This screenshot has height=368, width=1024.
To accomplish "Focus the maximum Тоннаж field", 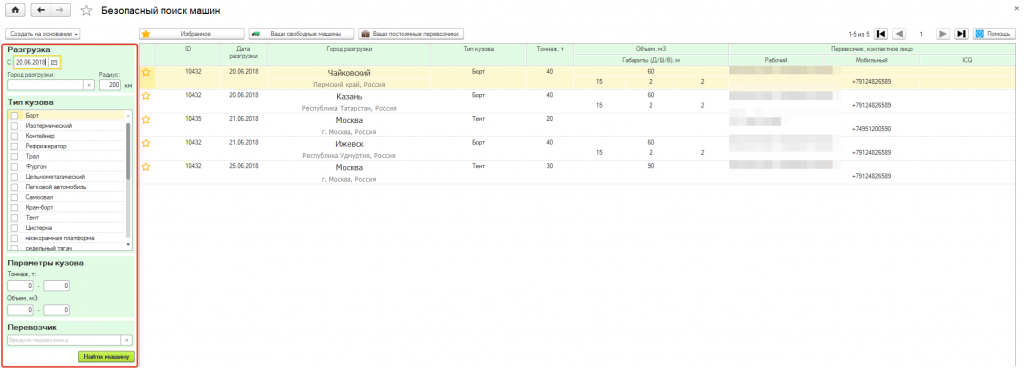I will pyautogui.click(x=57, y=286).
